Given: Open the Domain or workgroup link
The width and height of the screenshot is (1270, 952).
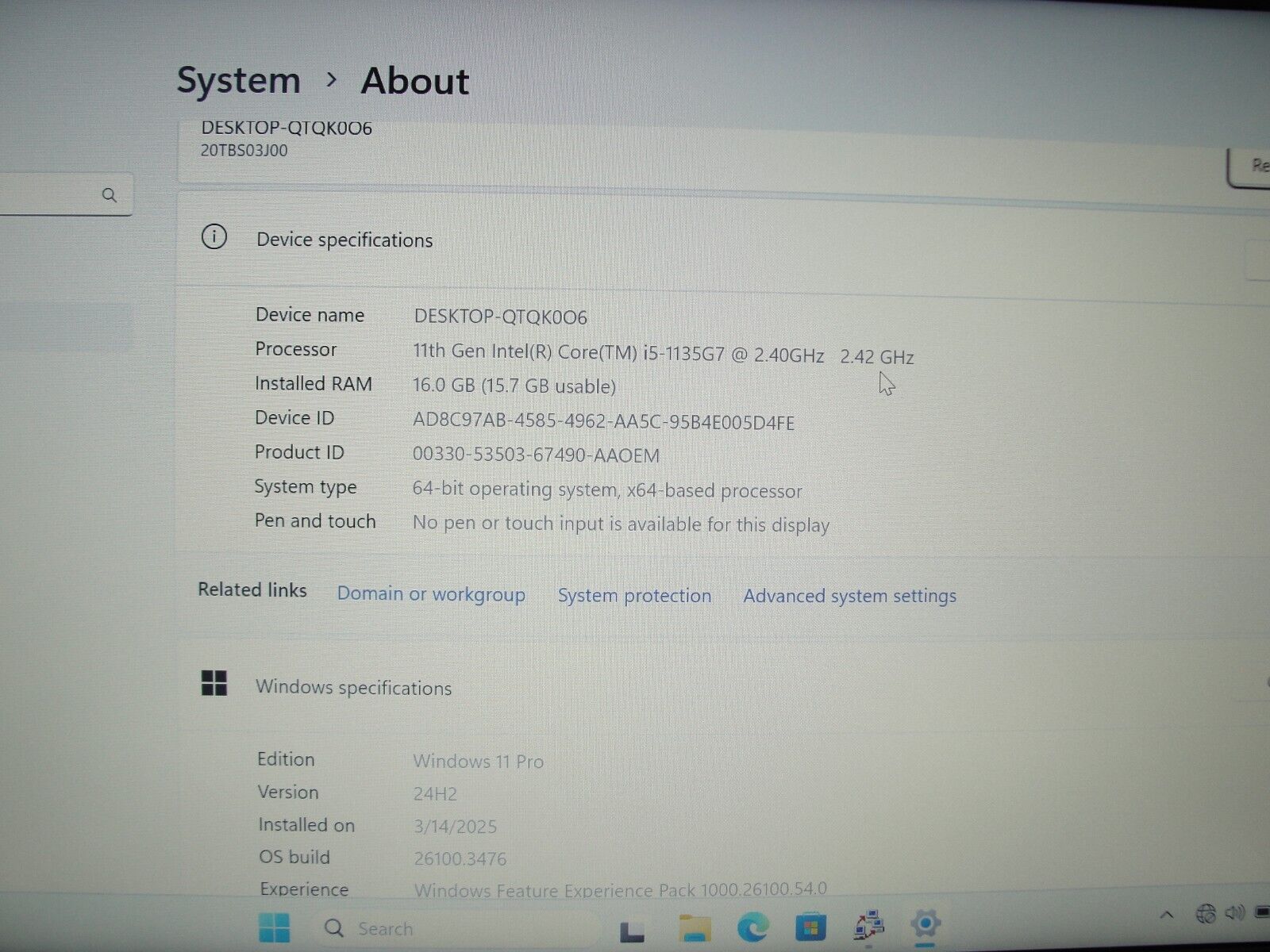Looking at the screenshot, I should click(x=431, y=594).
